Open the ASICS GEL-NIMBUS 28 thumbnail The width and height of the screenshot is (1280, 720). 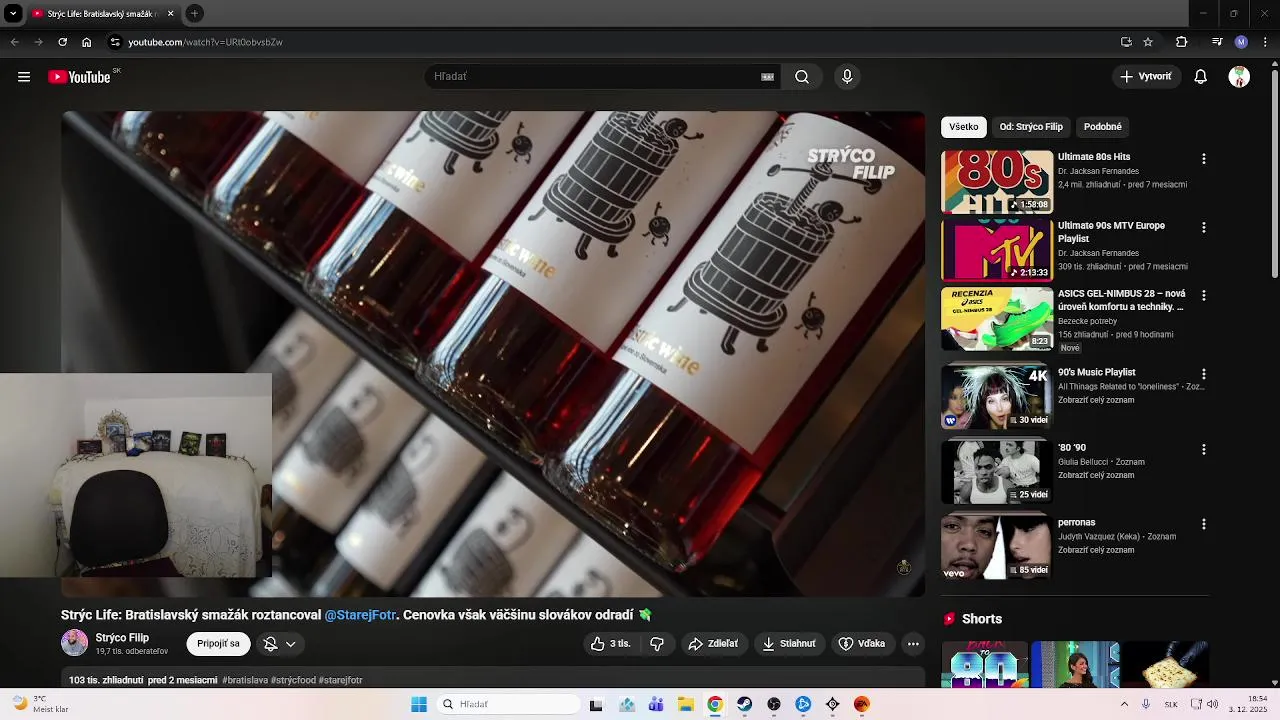(997, 319)
